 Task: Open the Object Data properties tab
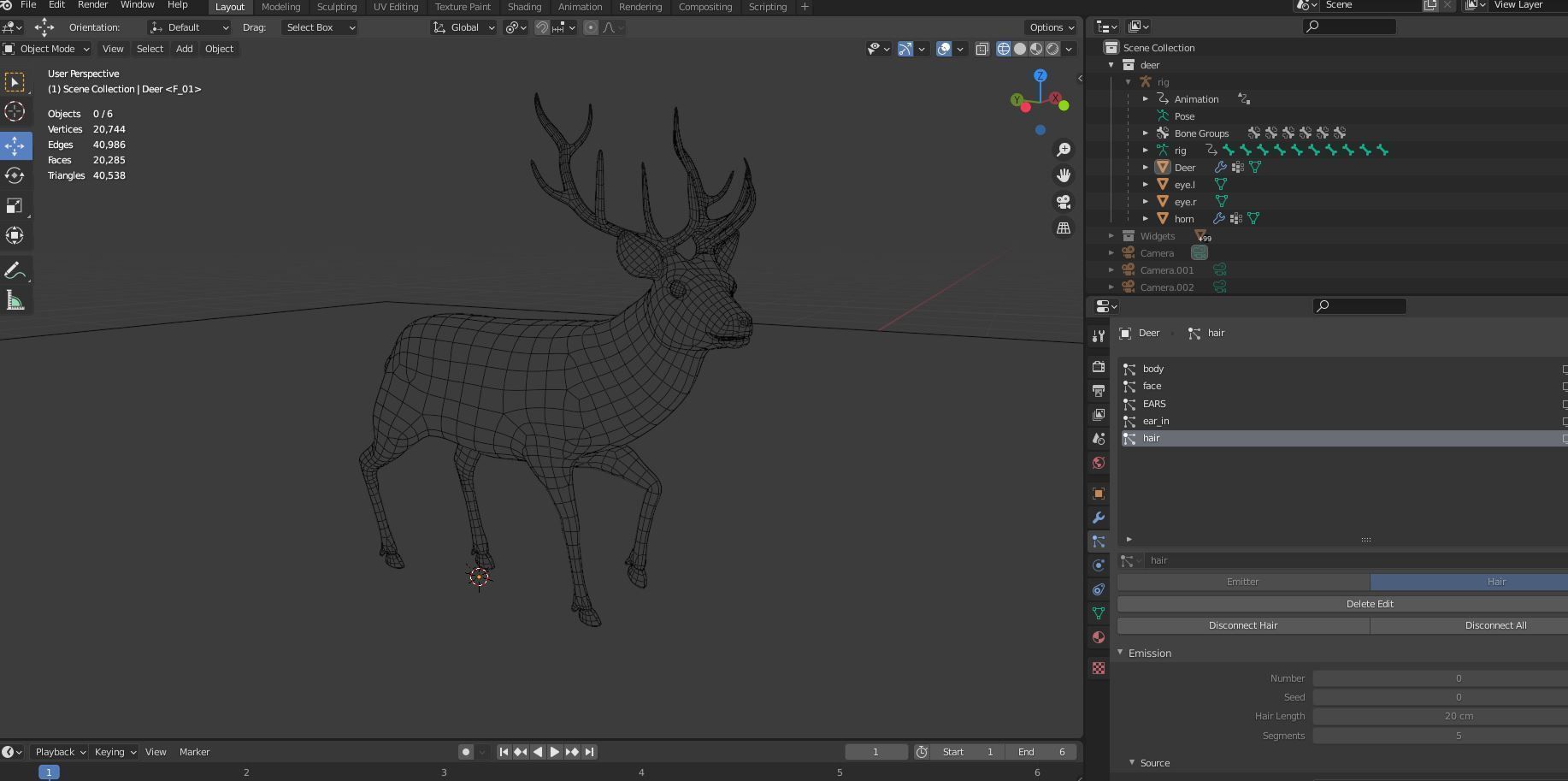pyautogui.click(x=1099, y=613)
